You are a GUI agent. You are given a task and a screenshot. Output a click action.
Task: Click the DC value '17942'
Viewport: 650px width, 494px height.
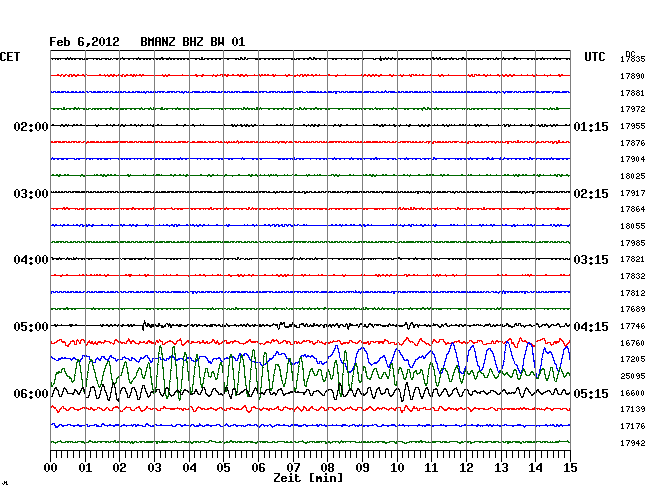(633, 443)
